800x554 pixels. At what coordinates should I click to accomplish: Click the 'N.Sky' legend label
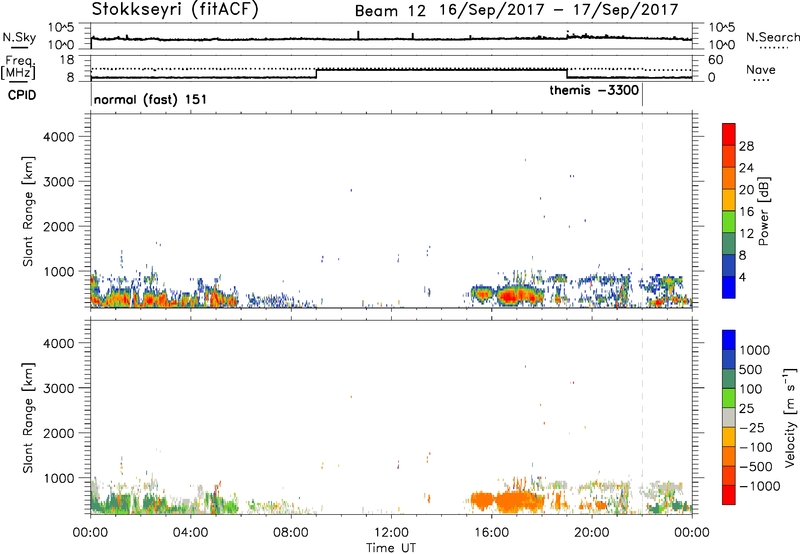pyautogui.click(x=19, y=37)
